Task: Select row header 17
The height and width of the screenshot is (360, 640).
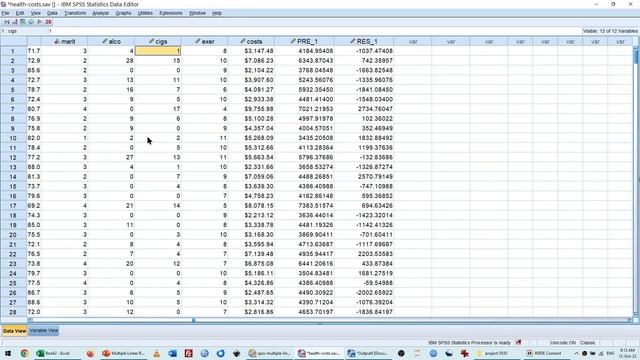Action: 13,206
